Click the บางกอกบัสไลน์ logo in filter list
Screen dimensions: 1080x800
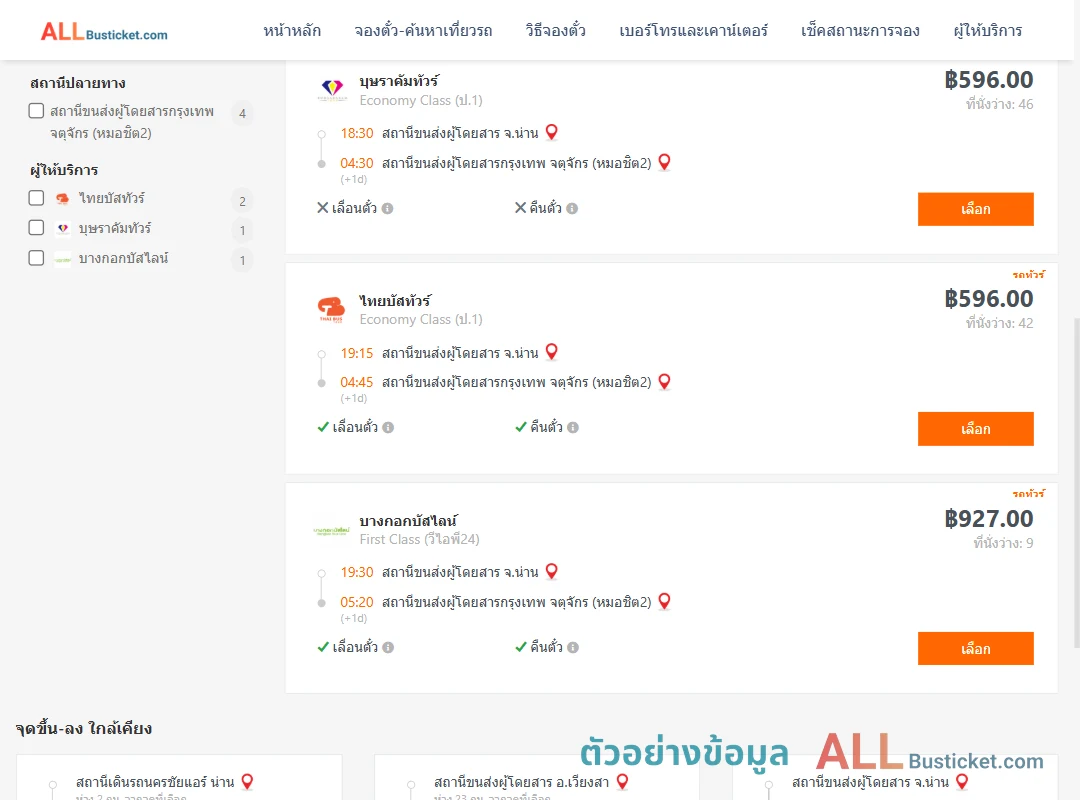point(63,259)
